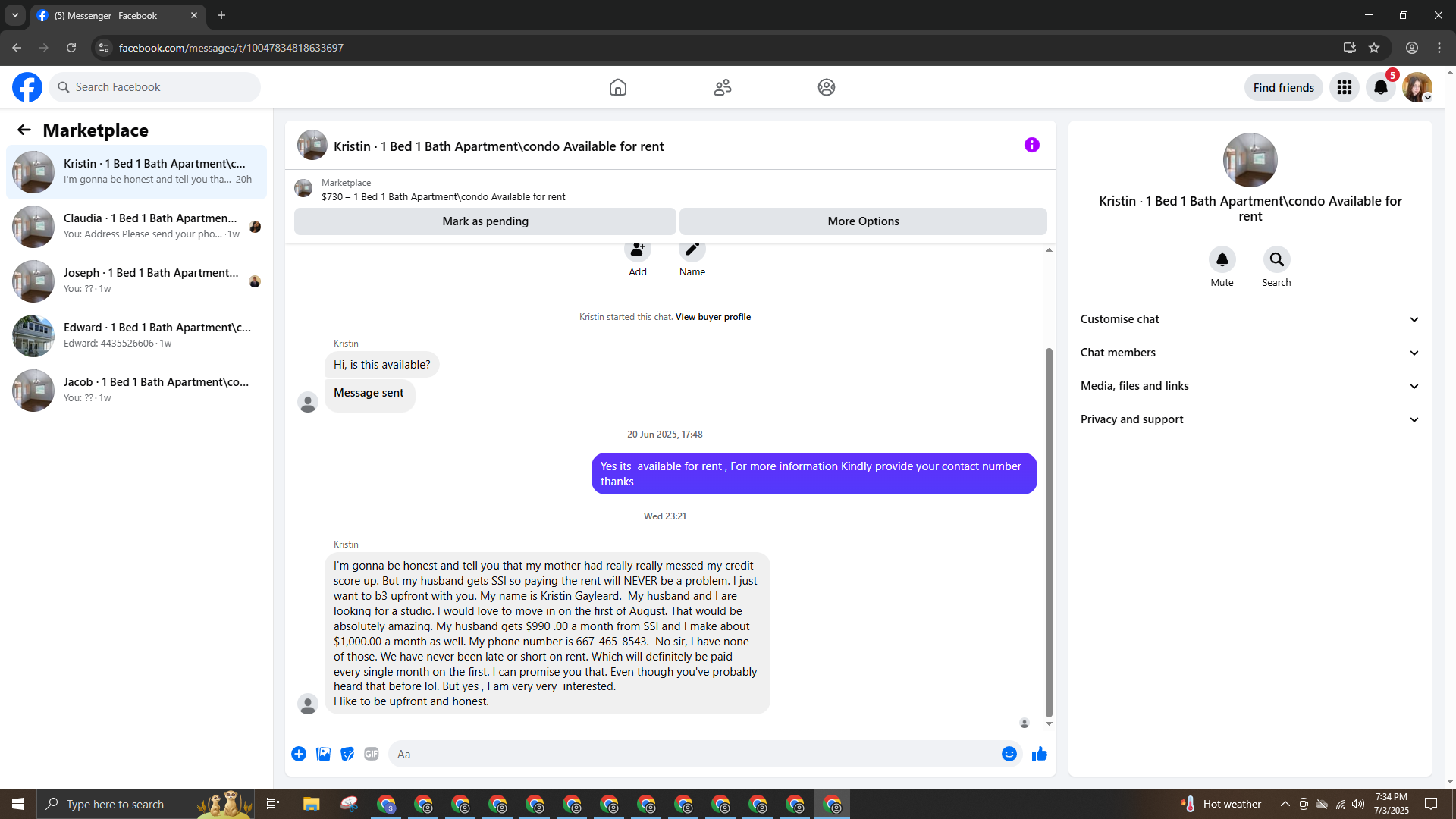Viewport: 1456px width, 819px height.
Task: Click the Facebook Home icon
Action: [617, 87]
